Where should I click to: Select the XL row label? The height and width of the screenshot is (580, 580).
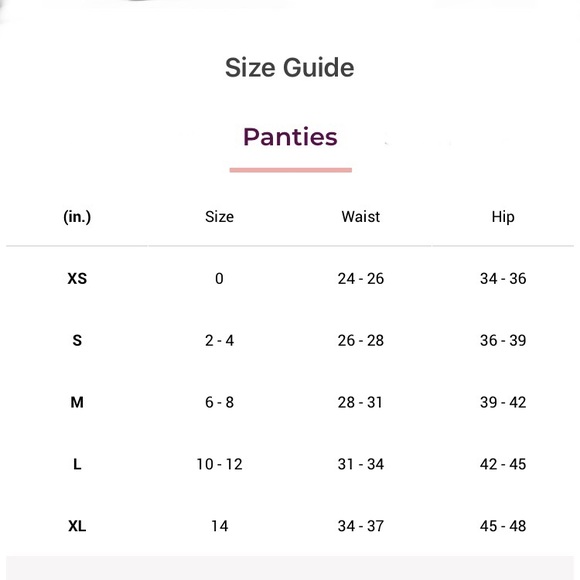77,526
